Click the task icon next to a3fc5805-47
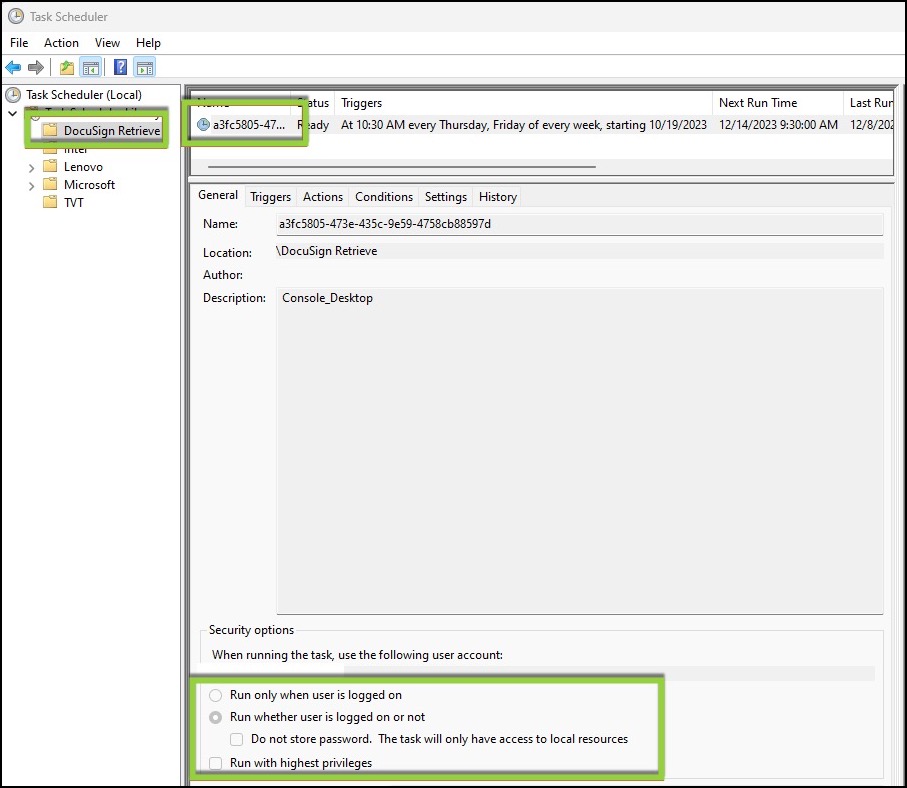The image size is (907, 788). [x=206, y=124]
